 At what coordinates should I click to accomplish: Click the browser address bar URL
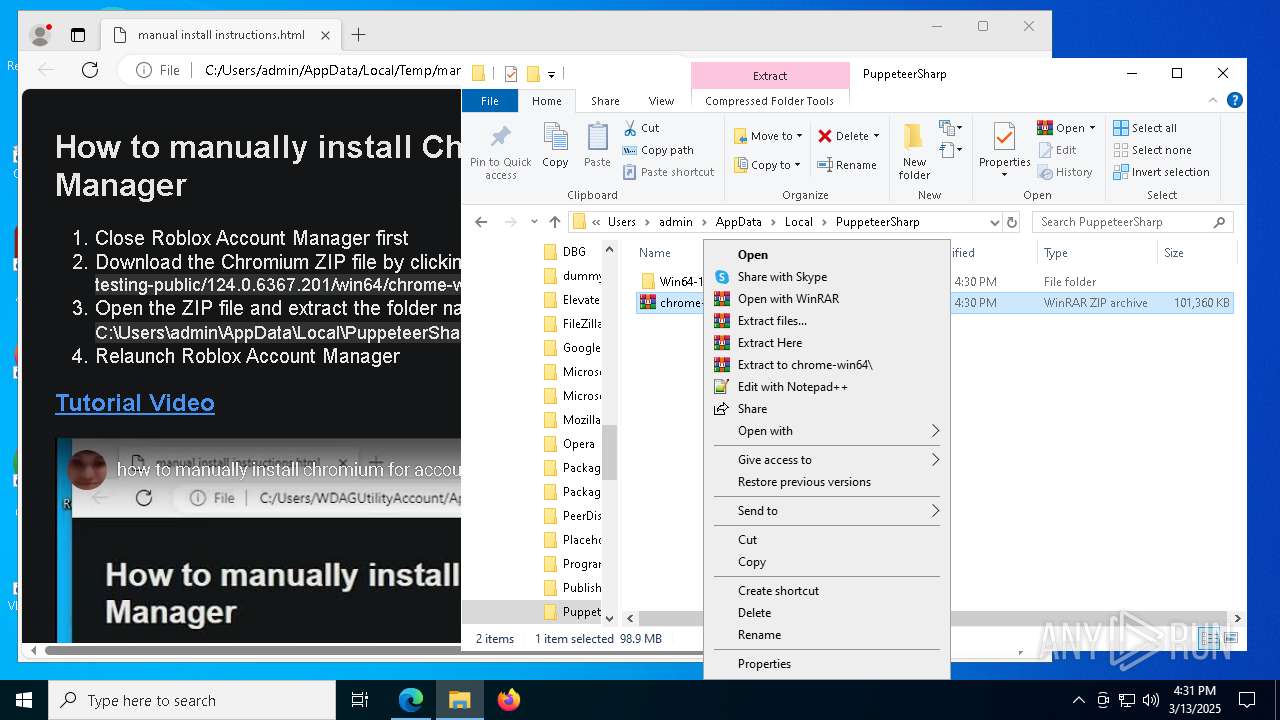333,70
